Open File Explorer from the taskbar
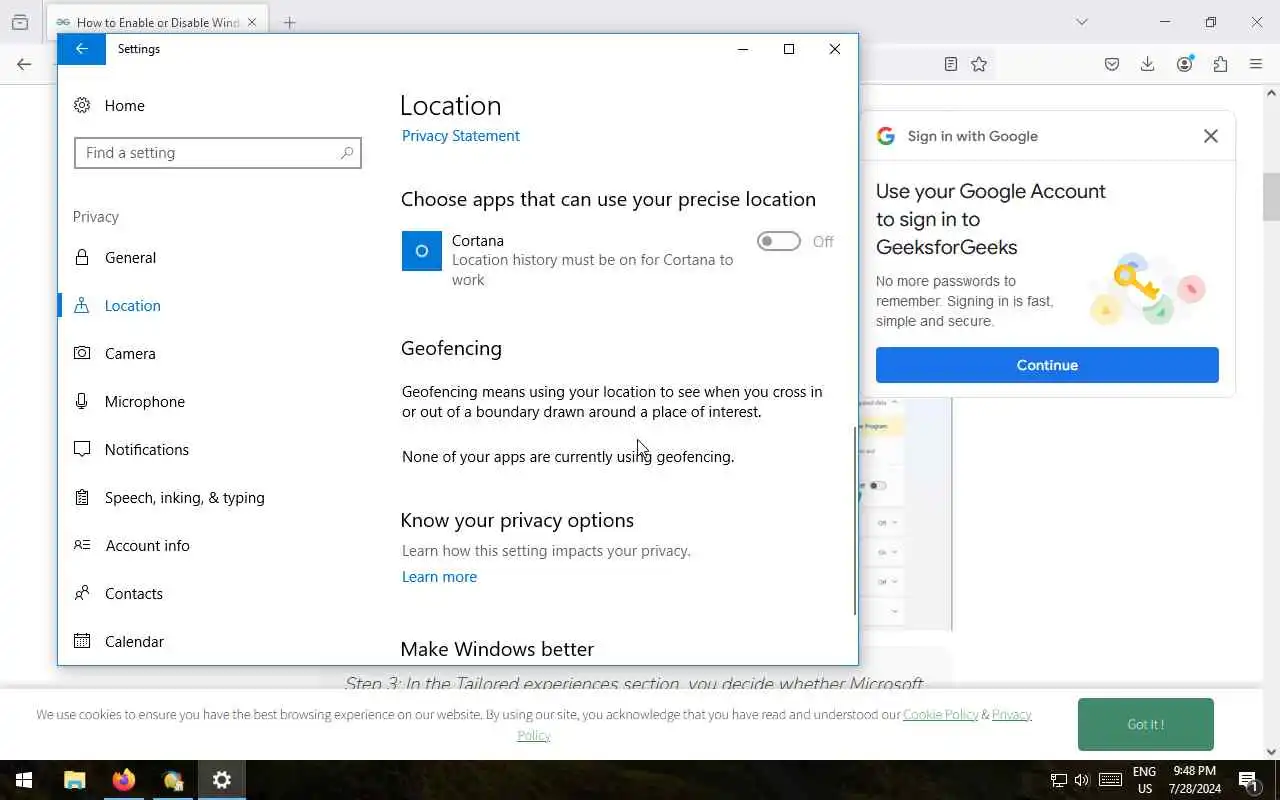Screen dimensions: 1280x800 [x=74, y=780]
